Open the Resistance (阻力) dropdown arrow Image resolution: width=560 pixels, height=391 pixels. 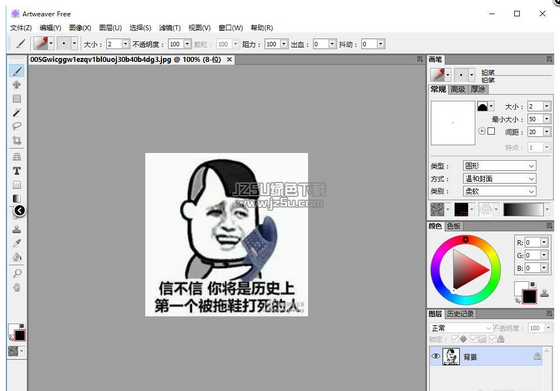pos(284,44)
